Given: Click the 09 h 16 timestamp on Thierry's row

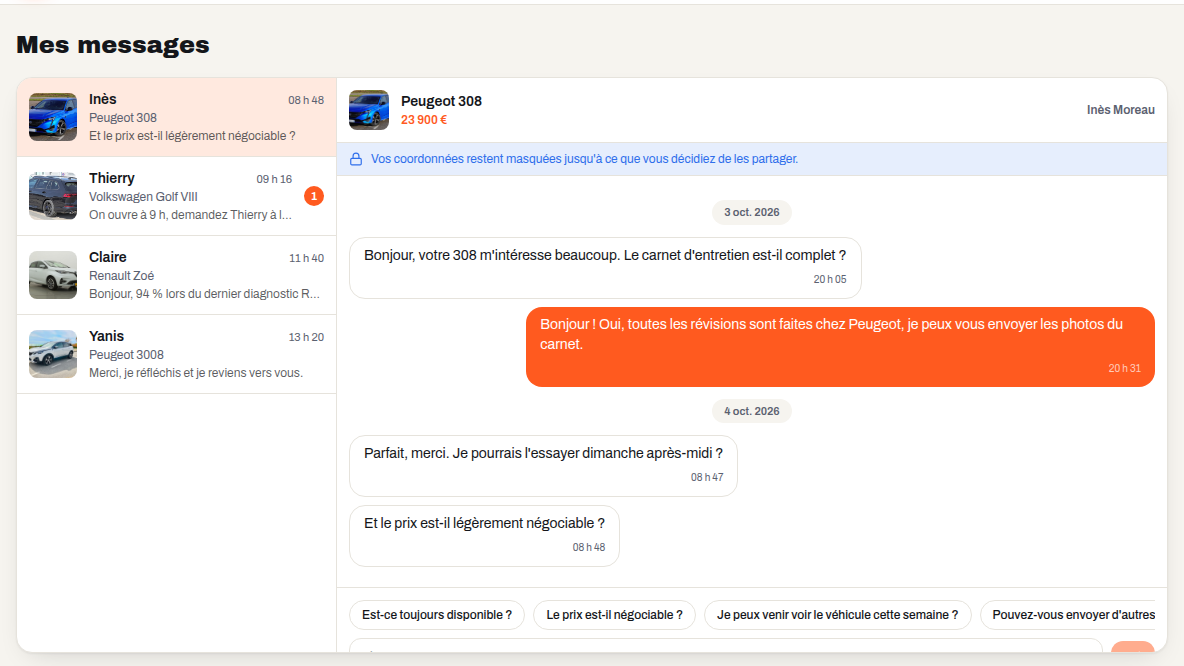Looking at the screenshot, I should (274, 179).
